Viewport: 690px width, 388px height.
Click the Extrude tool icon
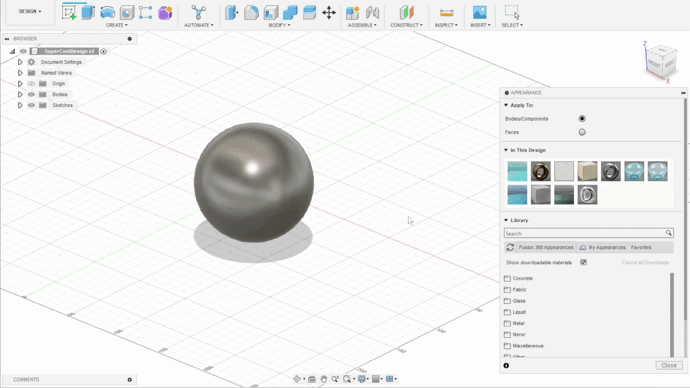88,12
